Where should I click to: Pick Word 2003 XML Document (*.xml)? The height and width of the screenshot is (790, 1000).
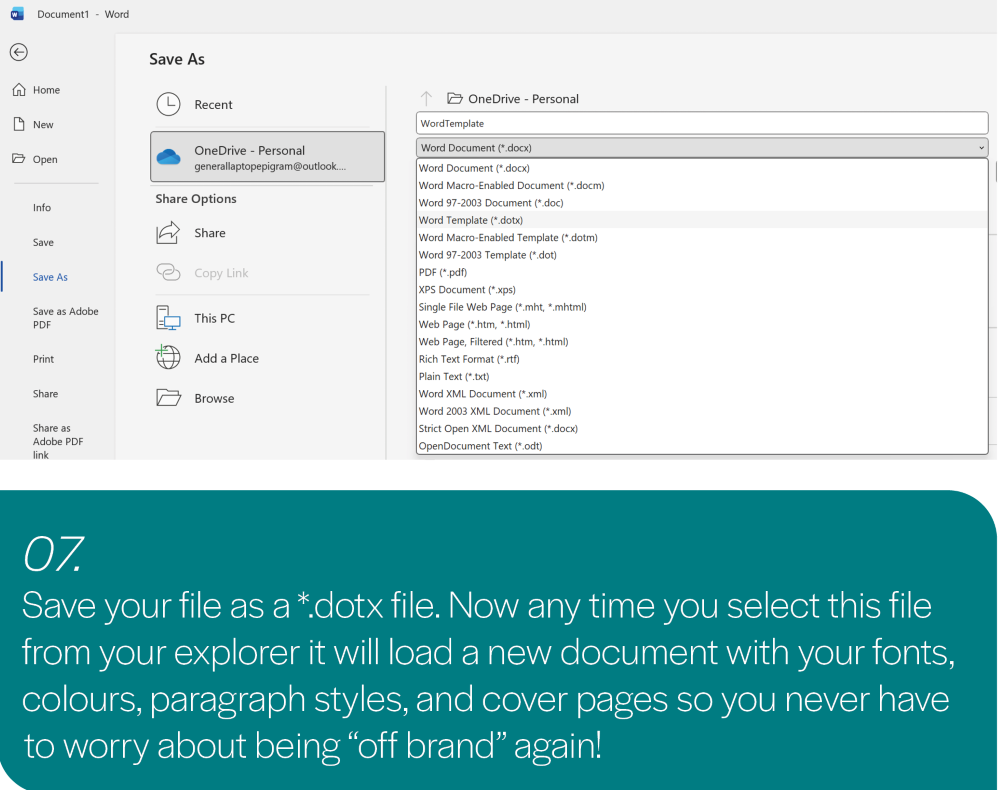702,411
